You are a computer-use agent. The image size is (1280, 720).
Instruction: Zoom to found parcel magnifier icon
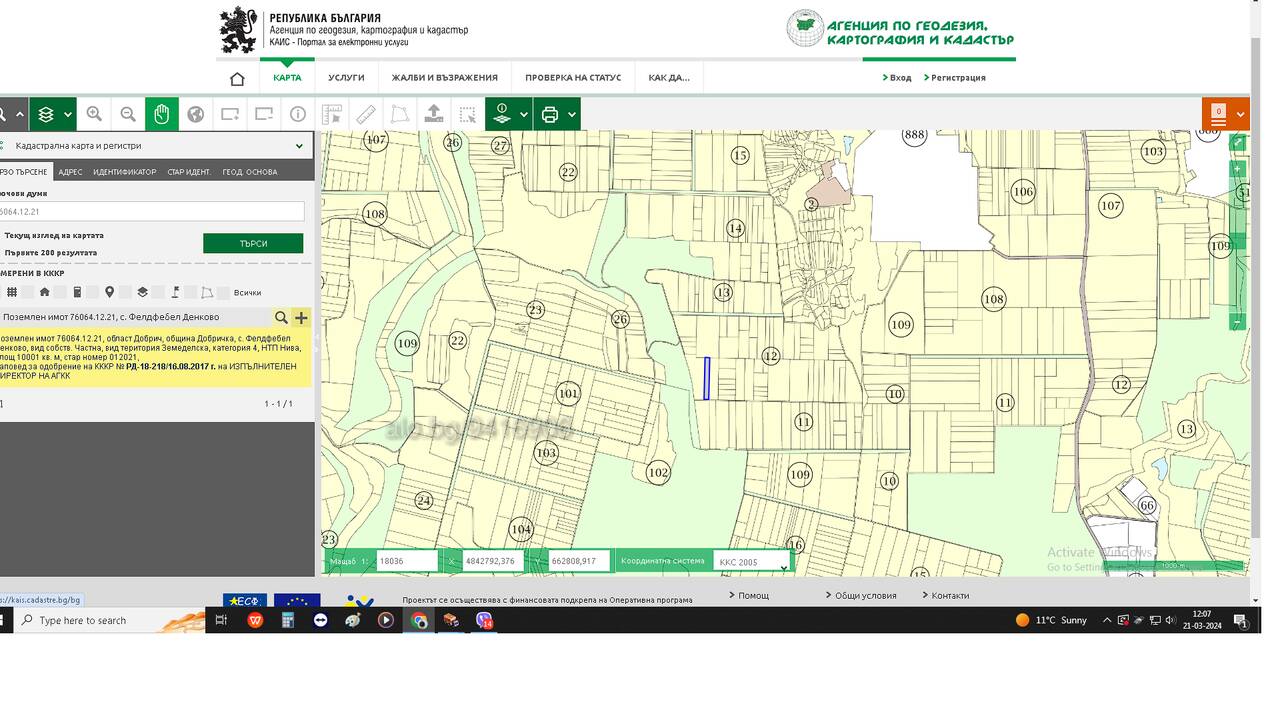click(281, 318)
